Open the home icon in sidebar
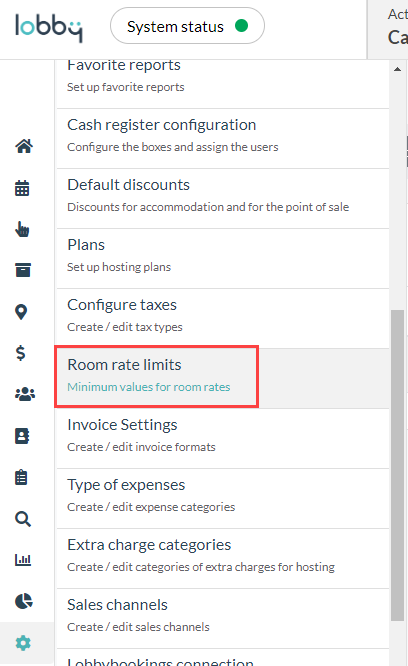 tap(24, 146)
